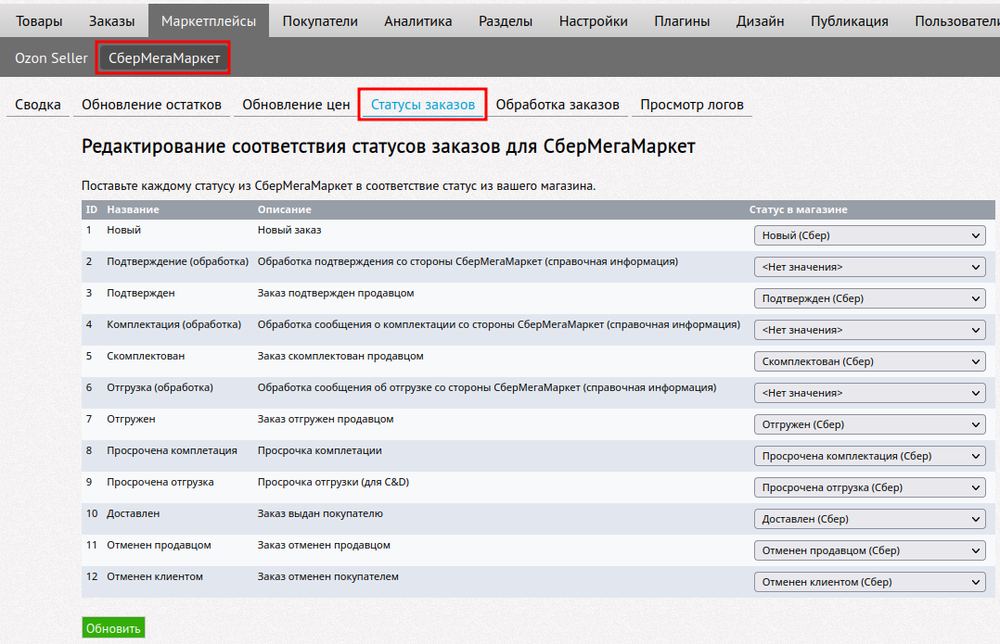Click the Статус в магазине column header
Screen dimensions: 1000x644
click(798, 210)
